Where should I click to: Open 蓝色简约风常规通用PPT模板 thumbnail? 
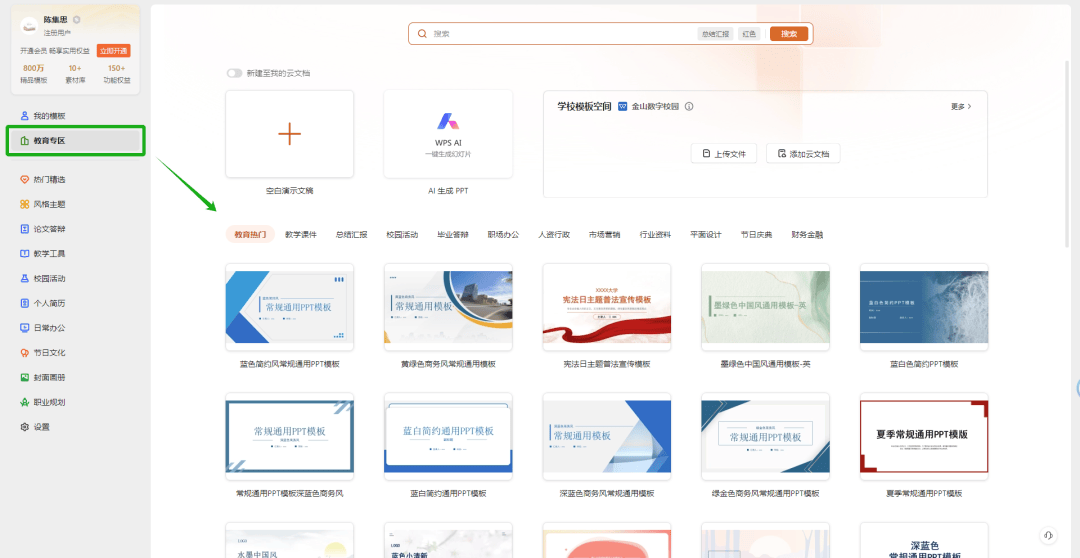point(289,307)
